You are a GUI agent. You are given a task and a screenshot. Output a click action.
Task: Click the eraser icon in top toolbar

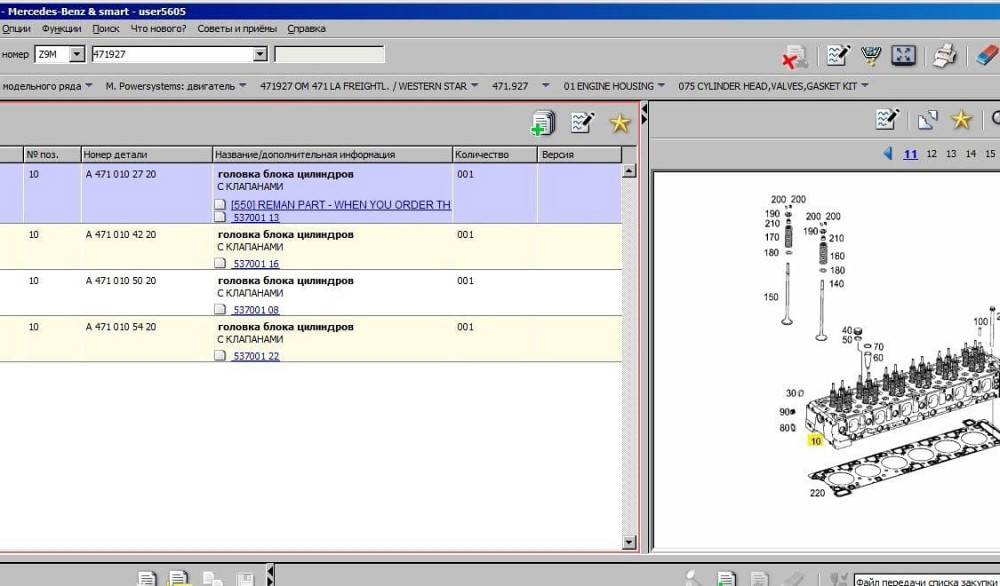pos(985,56)
